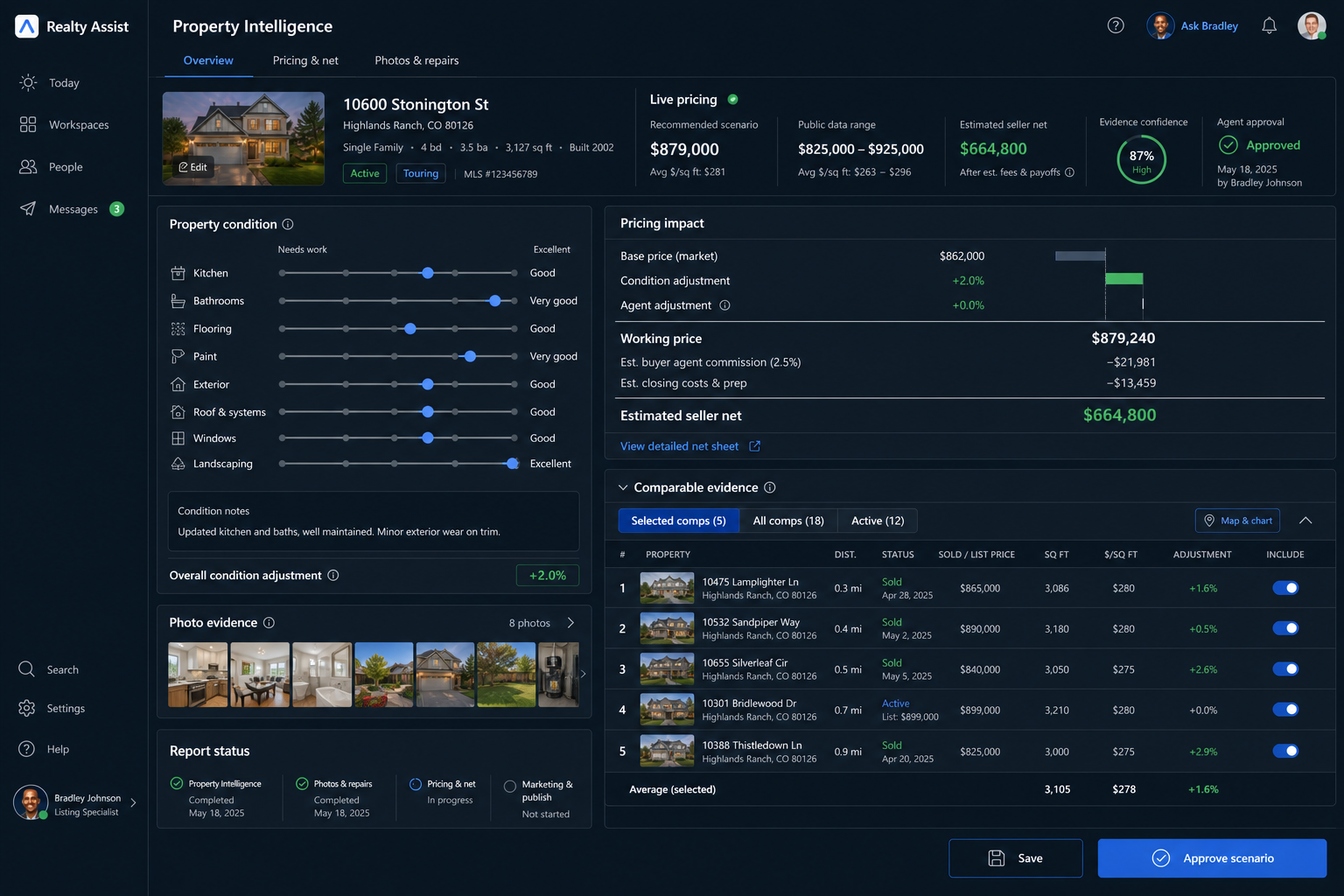Show info for Photo evidence

(269, 622)
